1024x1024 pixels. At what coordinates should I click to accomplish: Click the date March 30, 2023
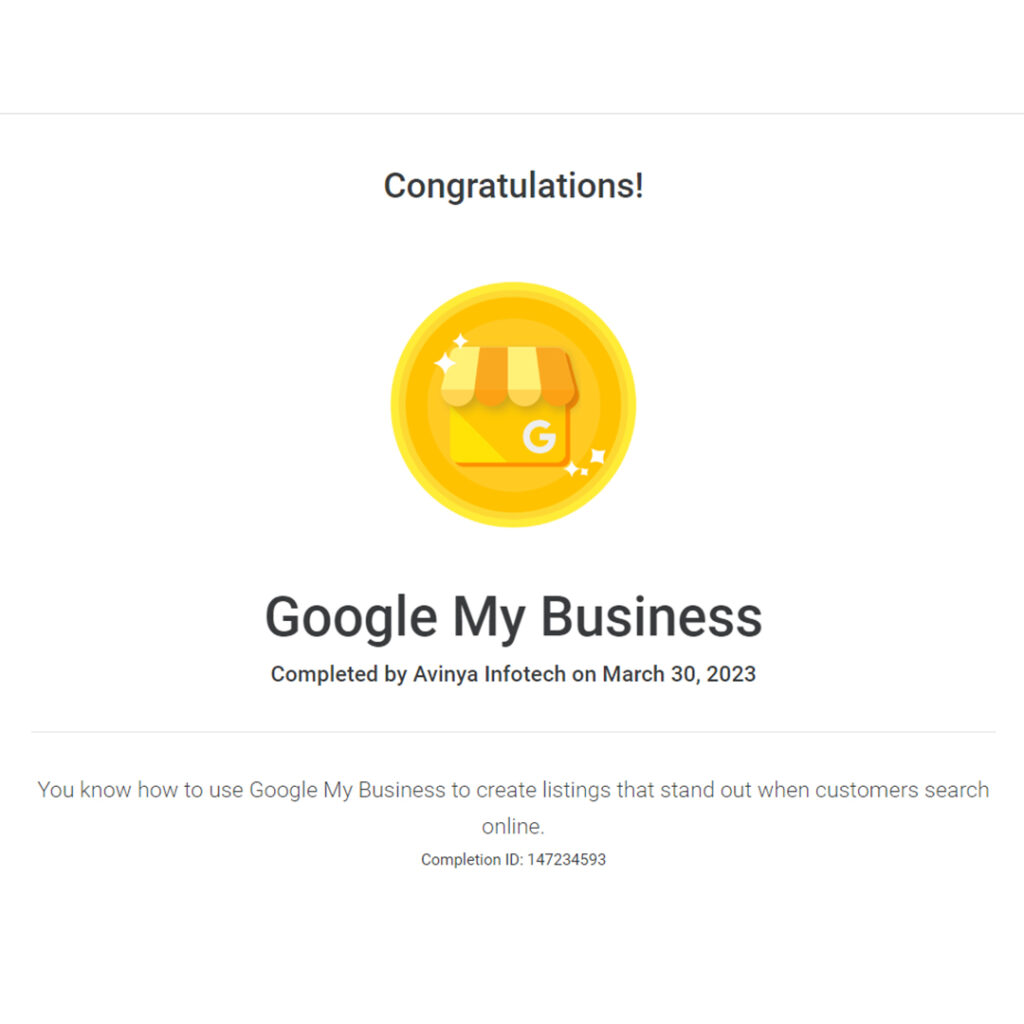click(x=679, y=674)
